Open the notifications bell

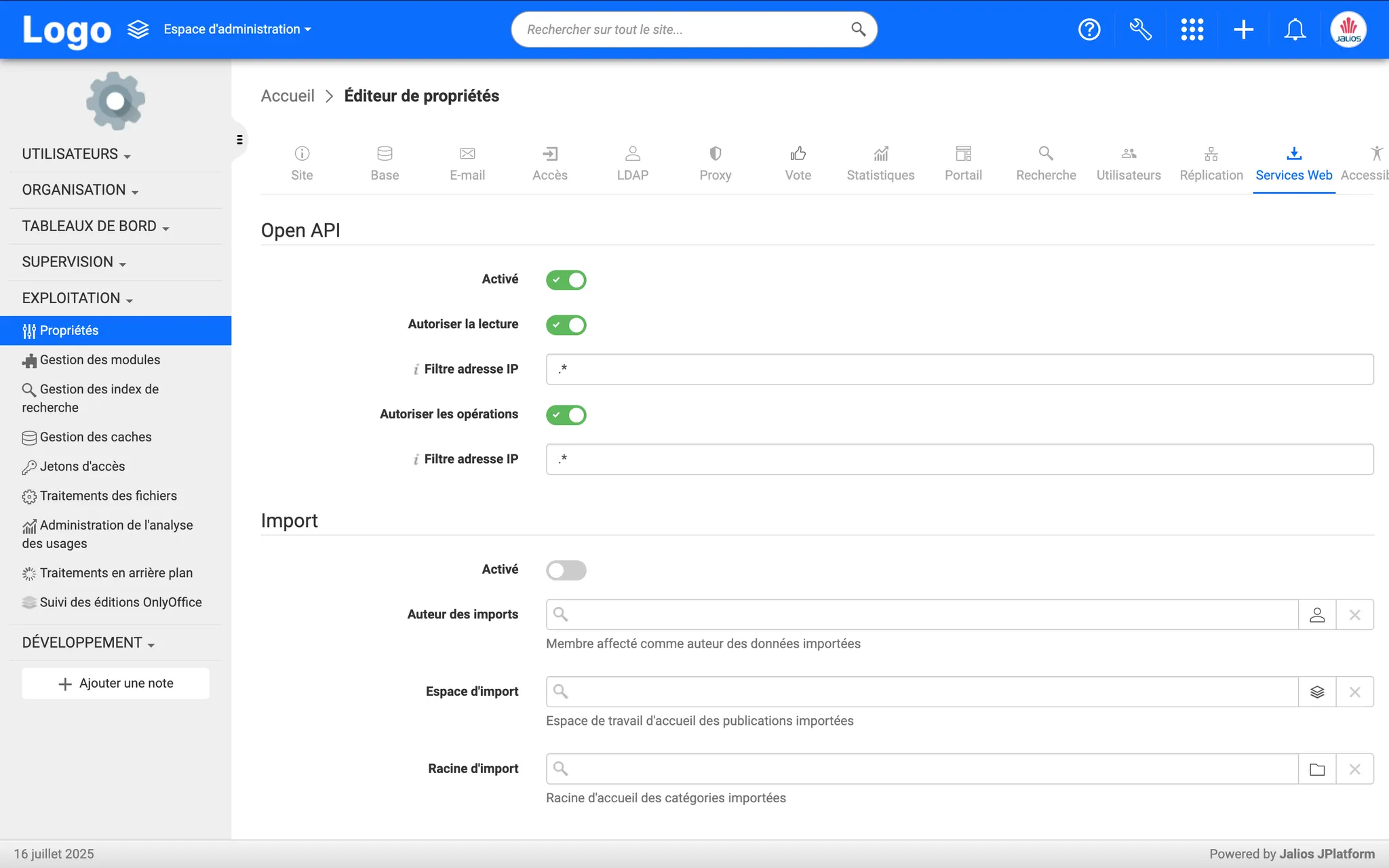click(1295, 29)
